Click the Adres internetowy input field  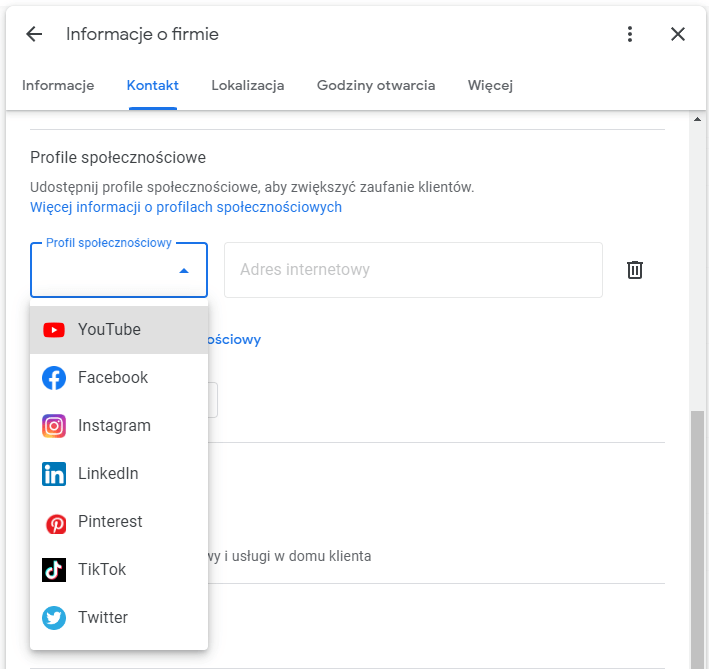pyautogui.click(x=413, y=270)
